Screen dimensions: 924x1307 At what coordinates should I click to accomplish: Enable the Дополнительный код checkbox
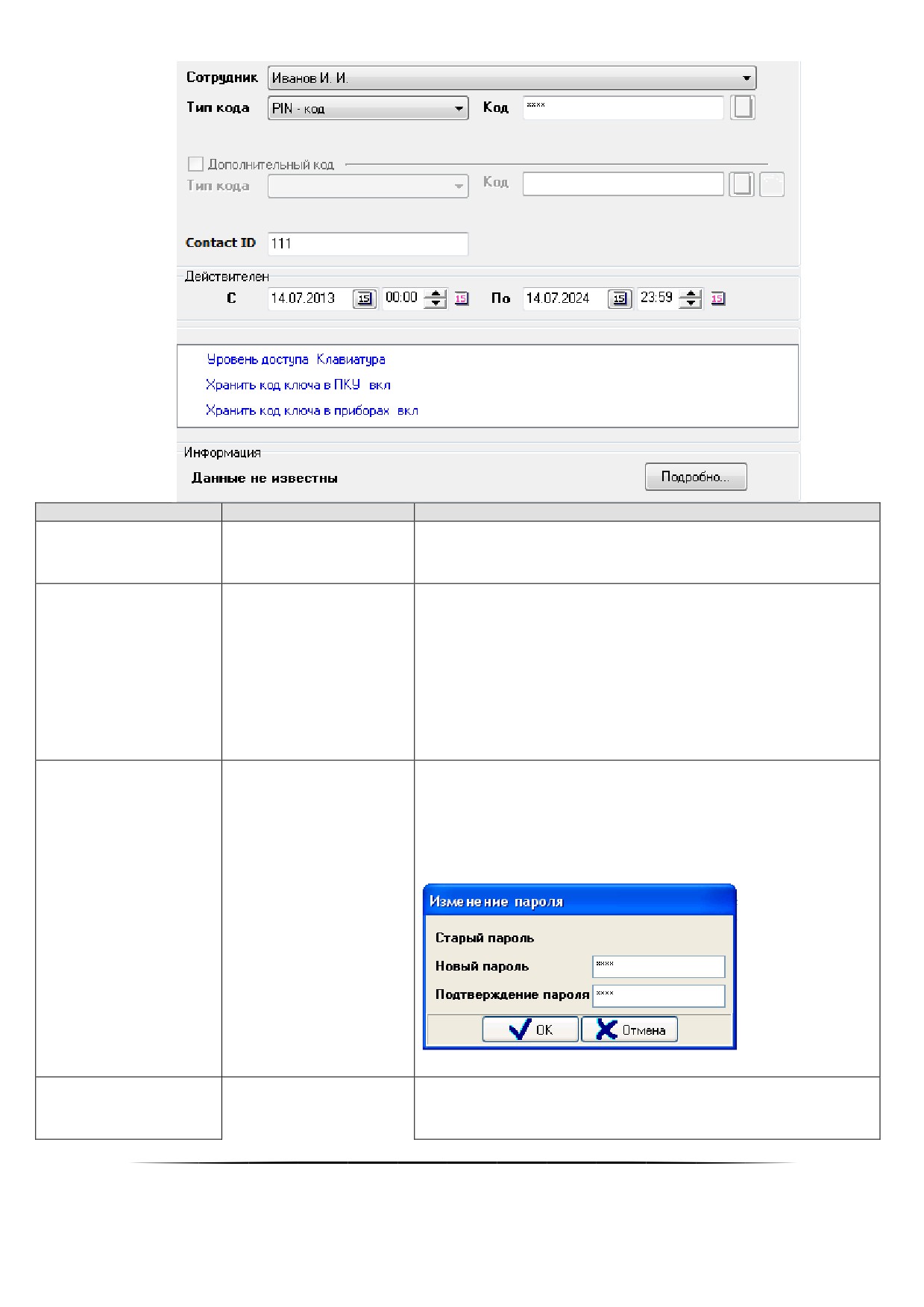(x=195, y=163)
